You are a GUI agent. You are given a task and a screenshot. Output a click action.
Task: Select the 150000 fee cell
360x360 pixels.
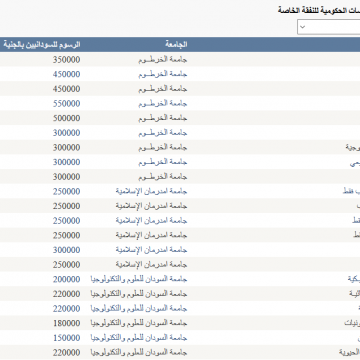pyautogui.click(x=66, y=338)
